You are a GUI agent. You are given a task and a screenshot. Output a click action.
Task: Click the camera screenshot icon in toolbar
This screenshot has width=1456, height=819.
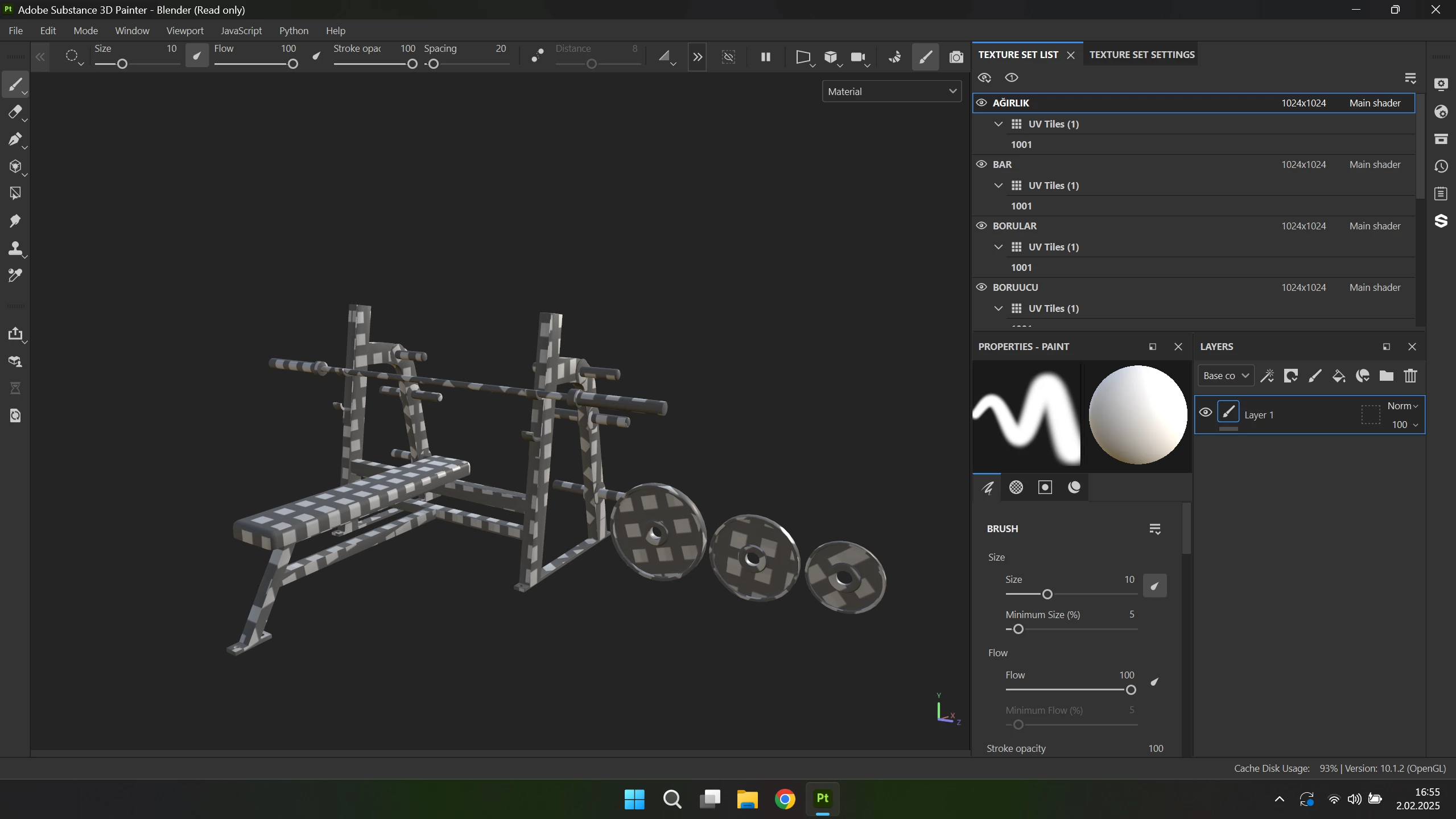coord(956,57)
